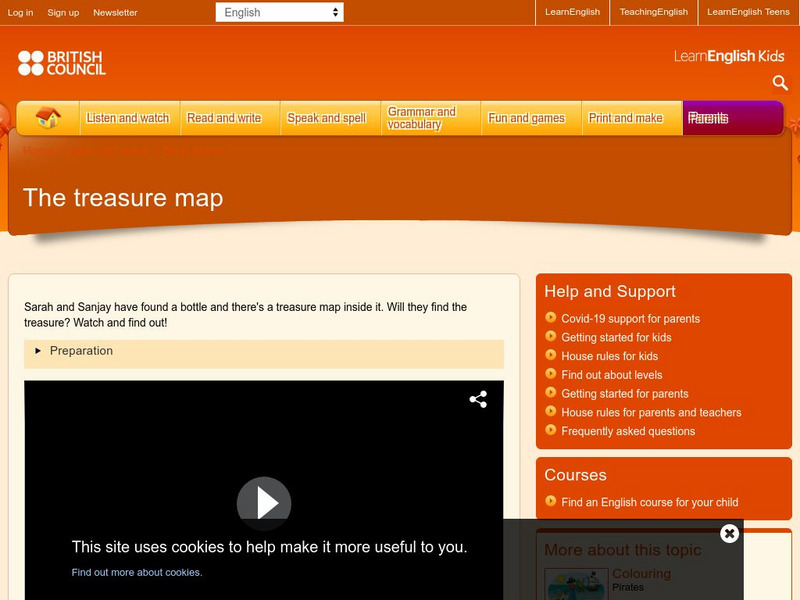
Task: Open Frequently asked questions link
Action: pos(628,431)
